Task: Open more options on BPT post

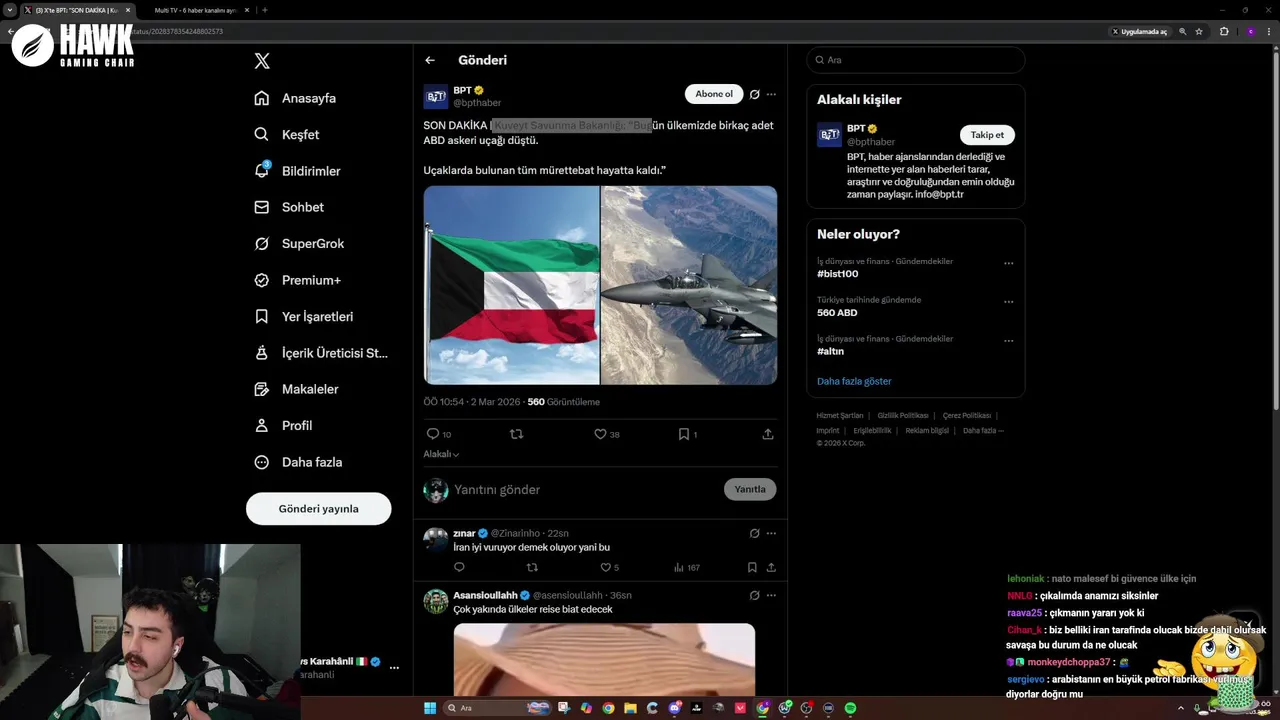Action: [771, 94]
